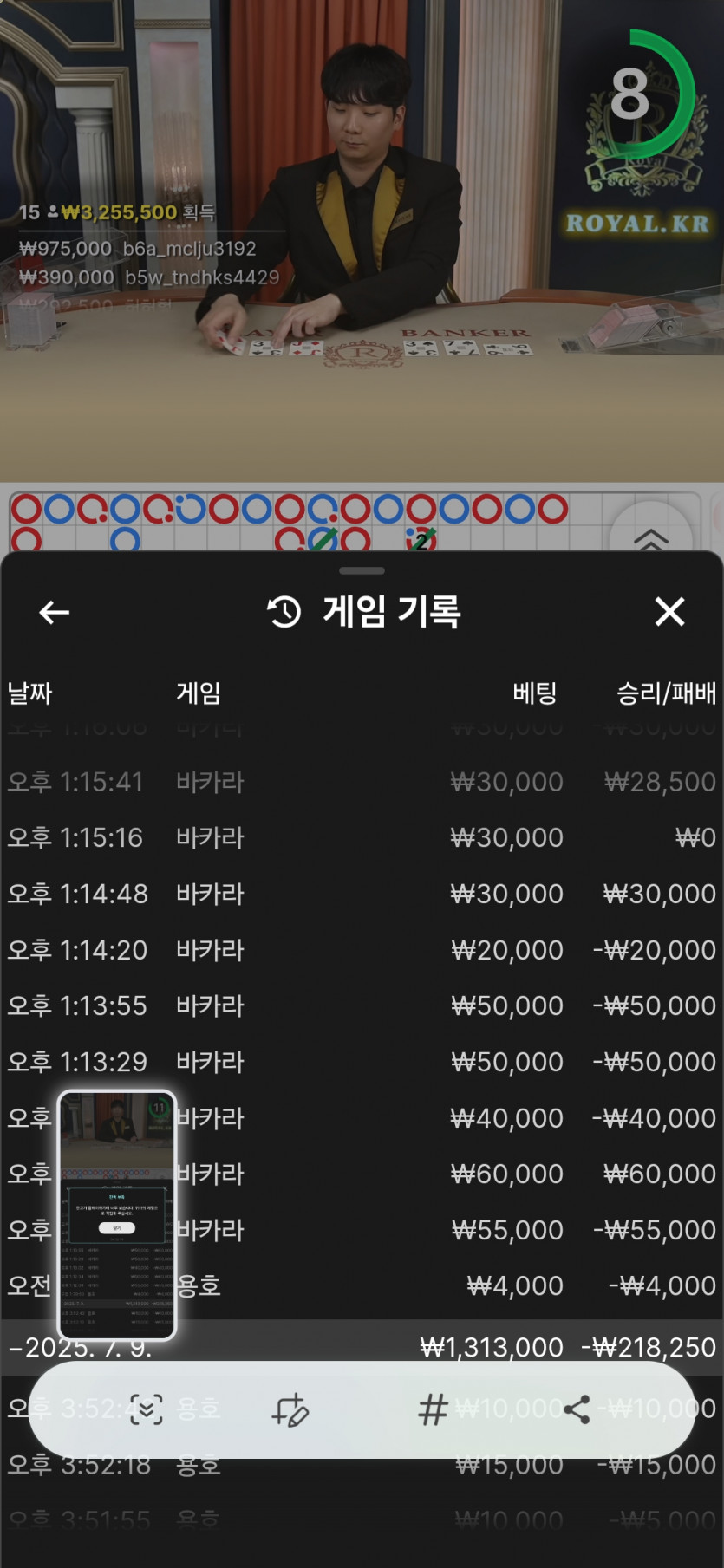Select 바카라 in the 오후 1:15:41 row
The height and width of the screenshot is (1568, 724).
pyautogui.click(x=210, y=782)
